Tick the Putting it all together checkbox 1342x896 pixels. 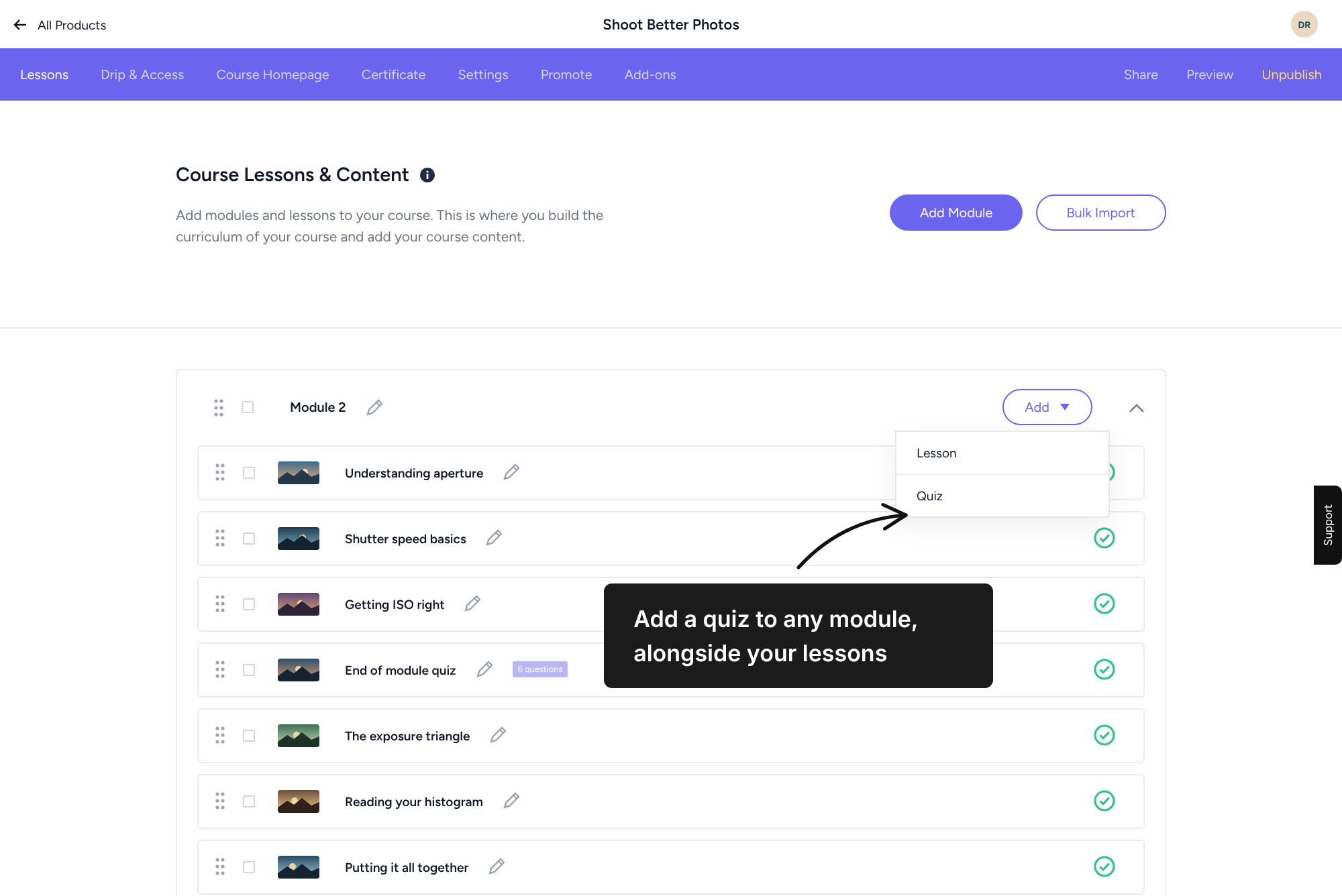[x=249, y=867]
